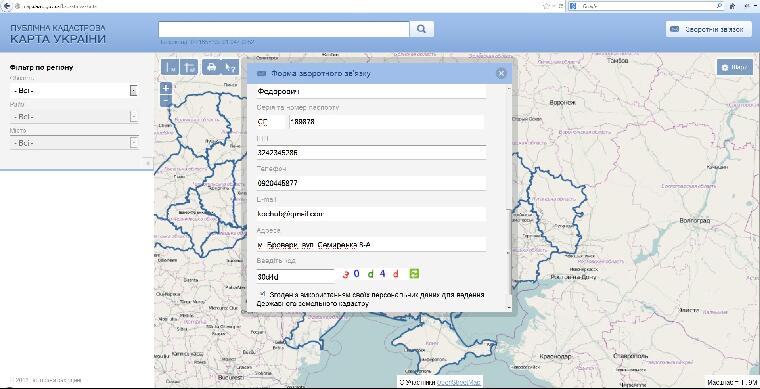This screenshot has height=389, width=760.
Task: Click the browser address bar
Action: [276, 6]
